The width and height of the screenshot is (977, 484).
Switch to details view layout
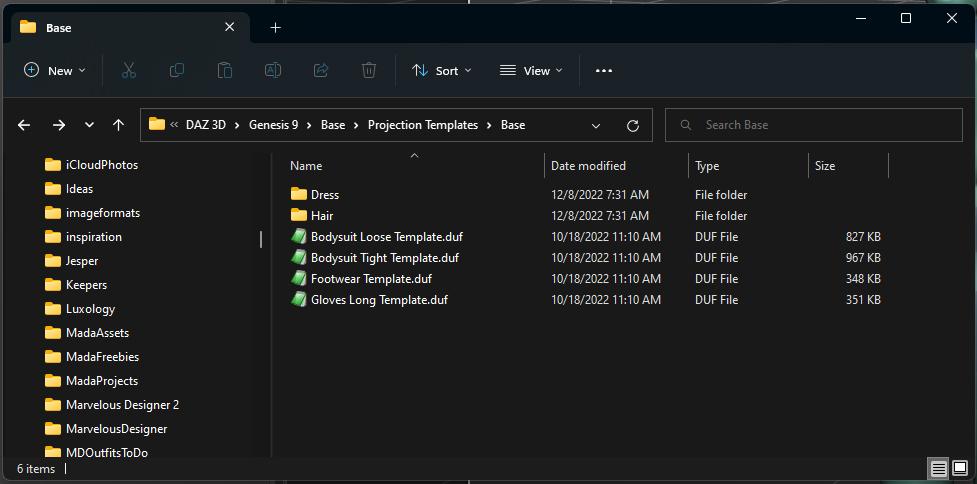[938, 468]
